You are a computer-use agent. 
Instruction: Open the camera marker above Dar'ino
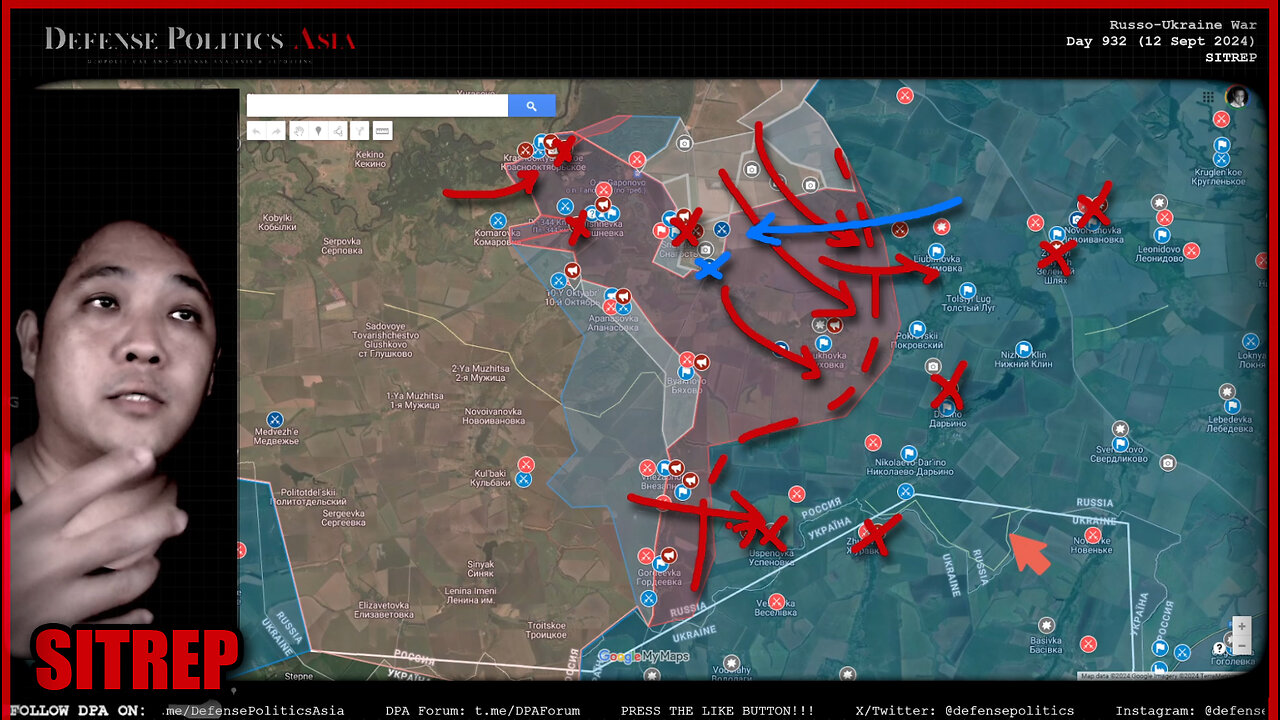click(x=933, y=367)
